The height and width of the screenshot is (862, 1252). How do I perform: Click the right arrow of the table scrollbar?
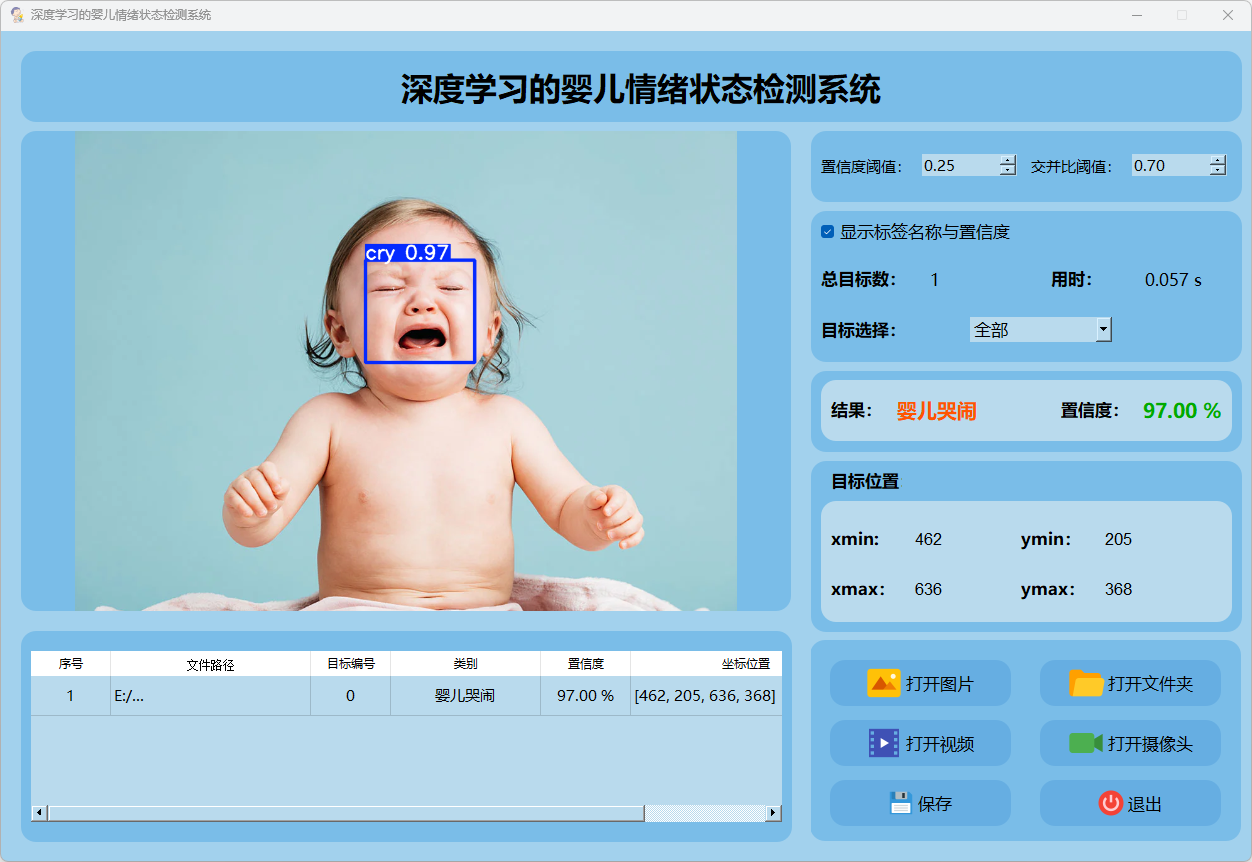pyautogui.click(x=773, y=813)
